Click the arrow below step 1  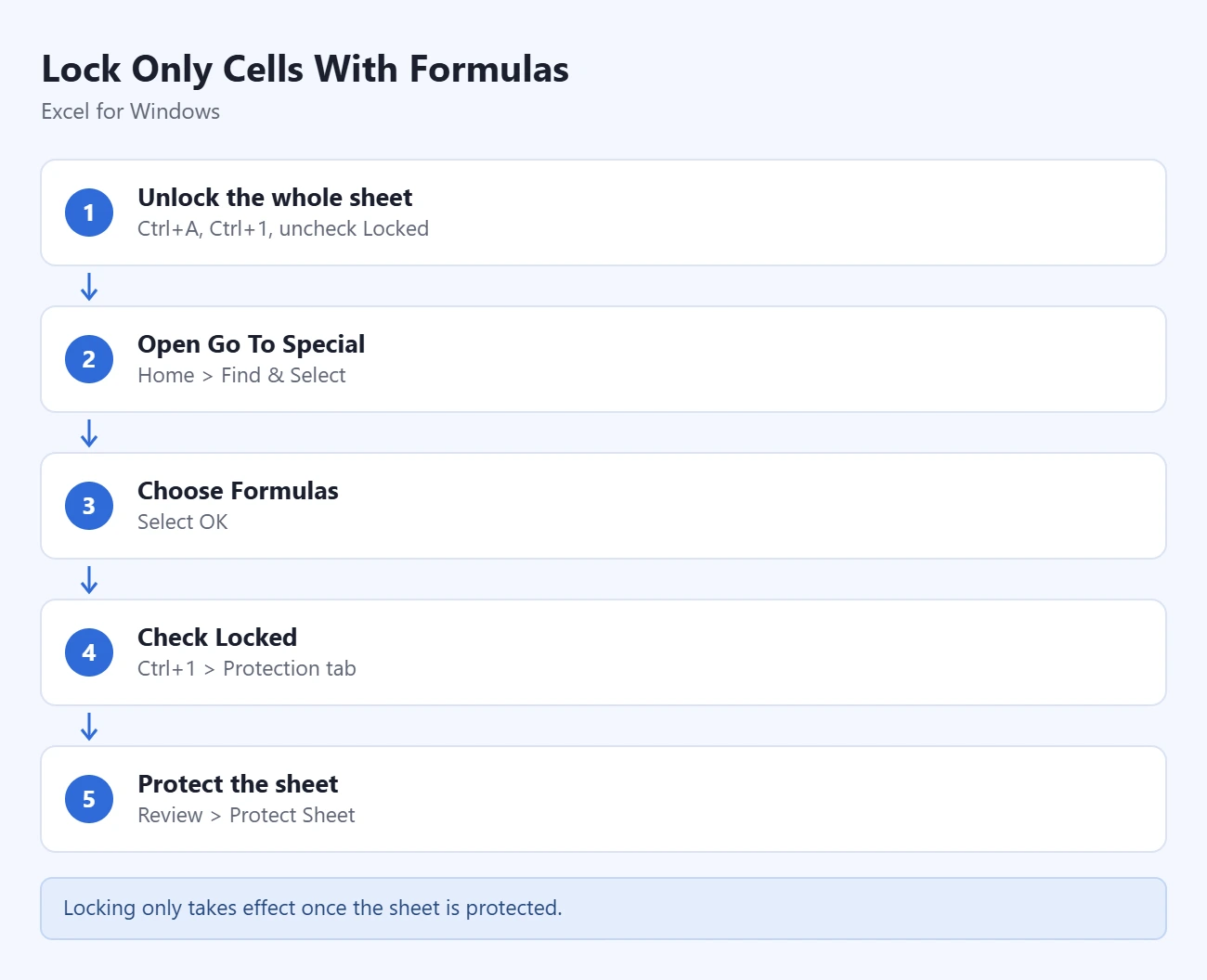89,287
